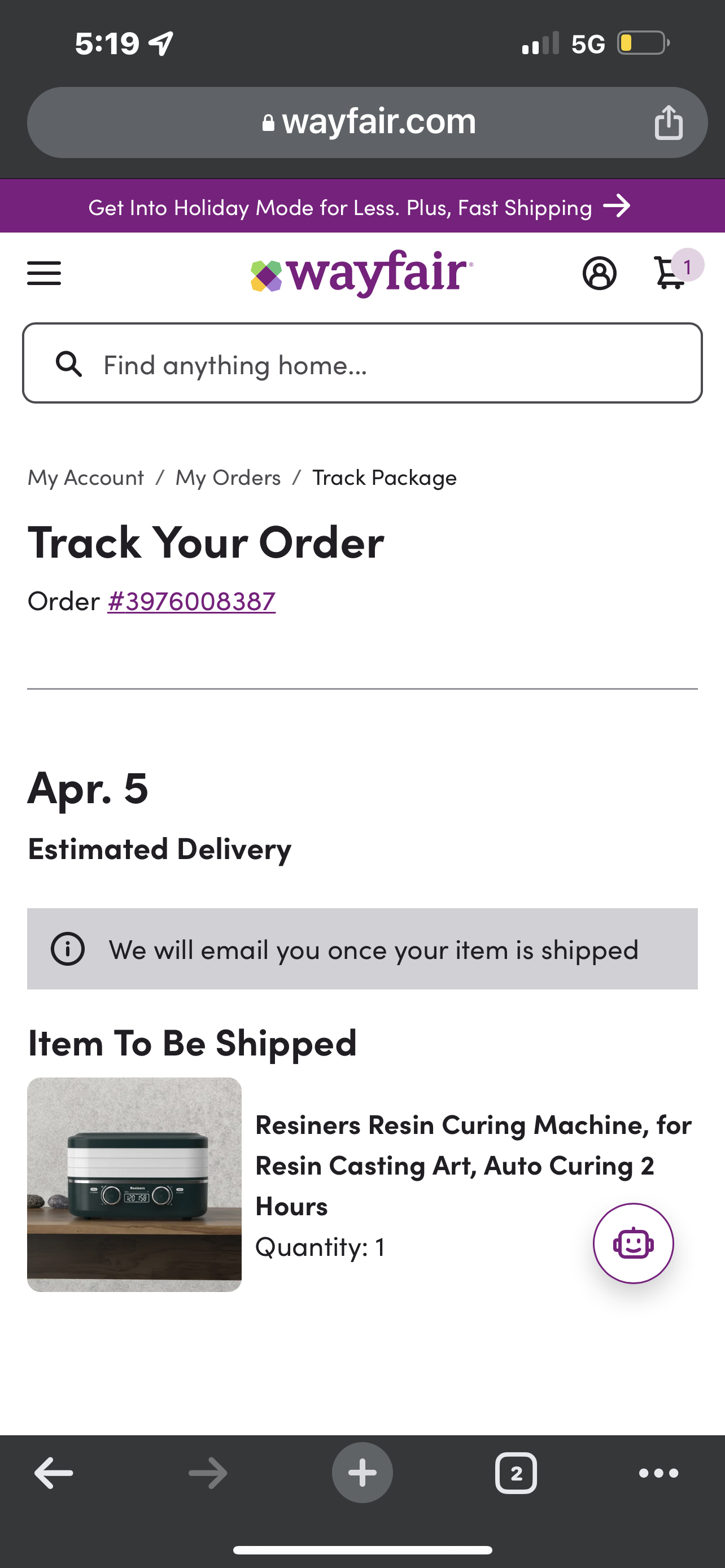725x1568 pixels.
Task: Select the Resiners Resin Curing Machine title
Action: [x=473, y=1165]
